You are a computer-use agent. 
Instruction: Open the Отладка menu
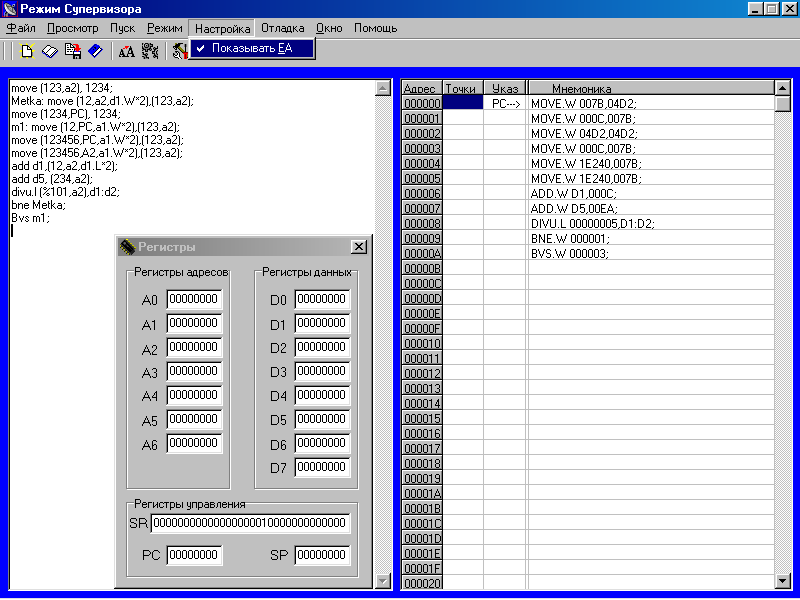pyautogui.click(x=283, y=28)
